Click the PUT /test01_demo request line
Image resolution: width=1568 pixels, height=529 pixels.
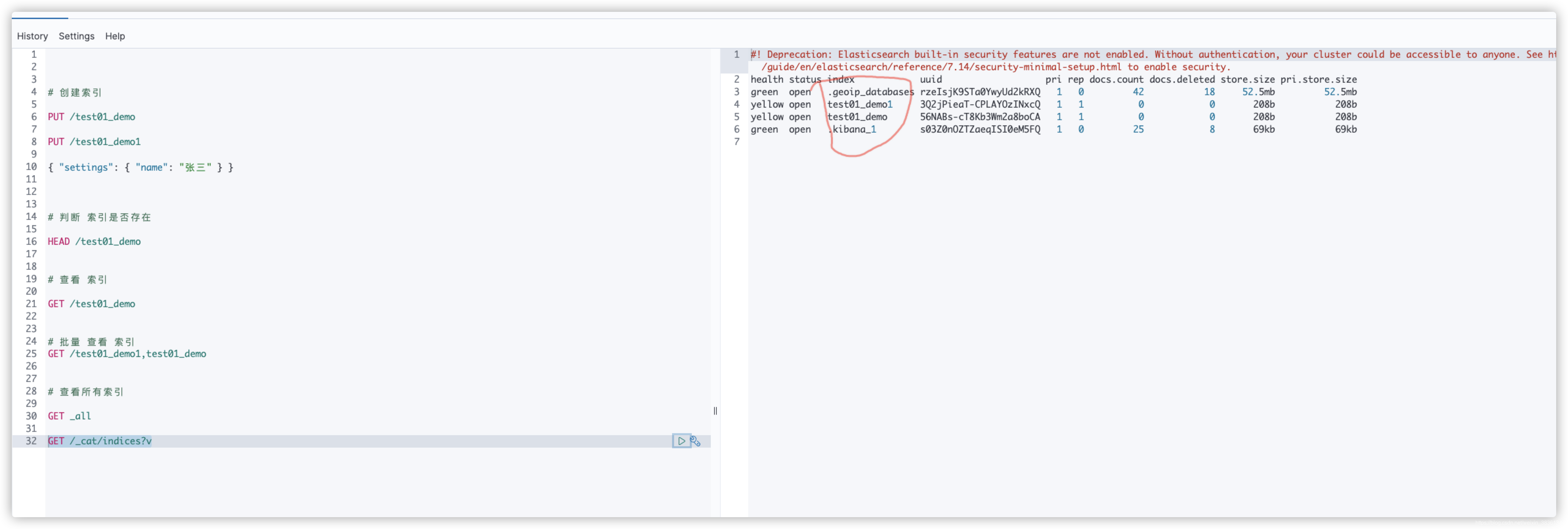pyautogui.click(x=91, y=117)
